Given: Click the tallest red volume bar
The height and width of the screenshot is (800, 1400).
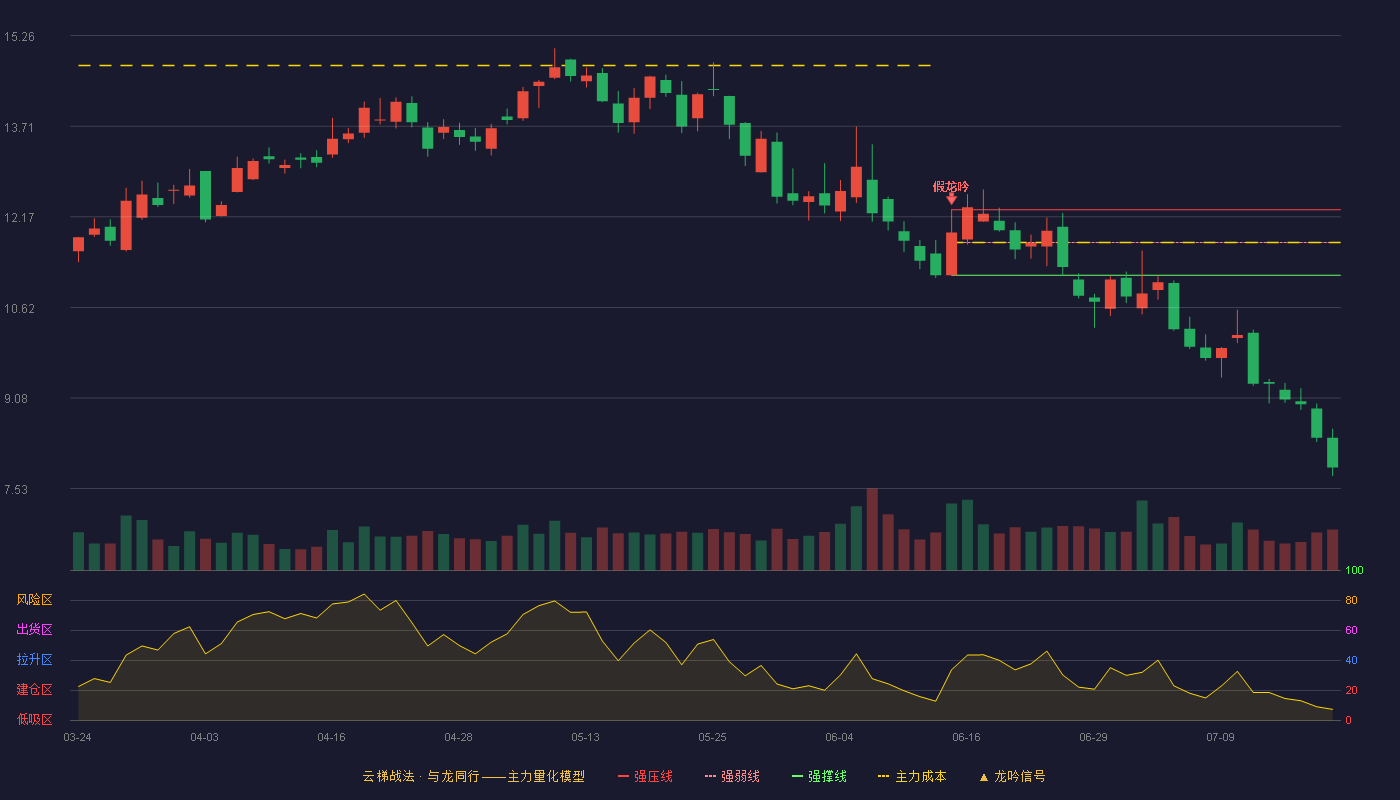Looking at the screenshot, I should (872, 529).
